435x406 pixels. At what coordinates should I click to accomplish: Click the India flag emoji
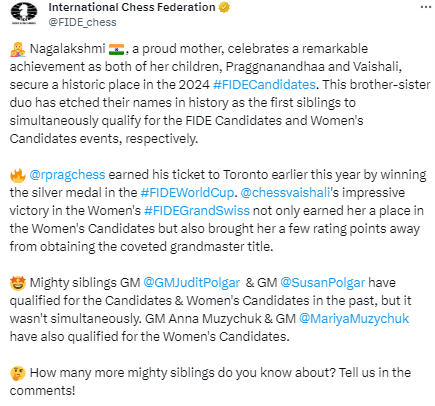pyautogui.click(x=116, y=49)
